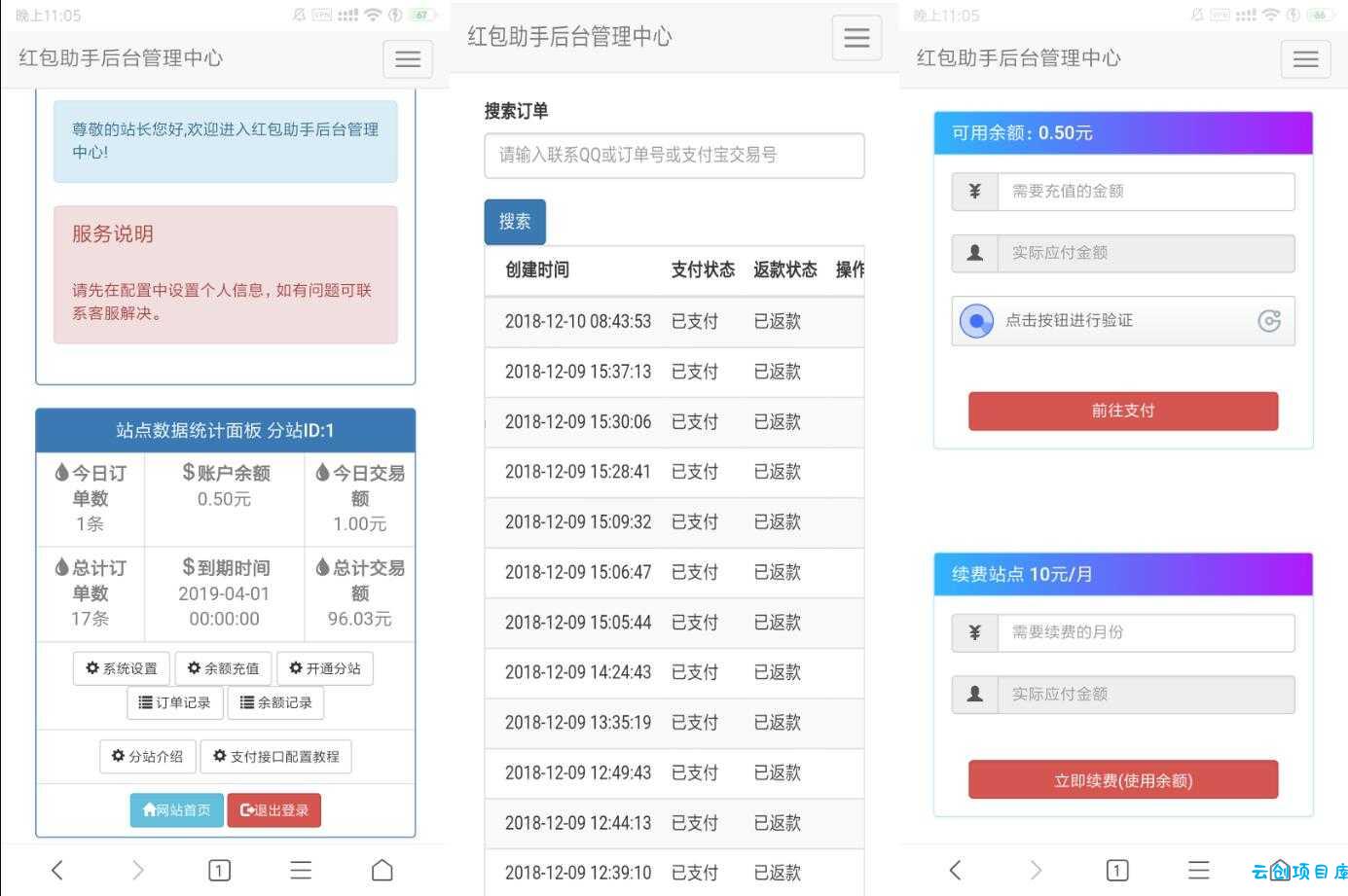Viewport: 1348px width, 896px height.
Task: Click user icon beside recharge 实际应付金额
Action: pos(975,253)
